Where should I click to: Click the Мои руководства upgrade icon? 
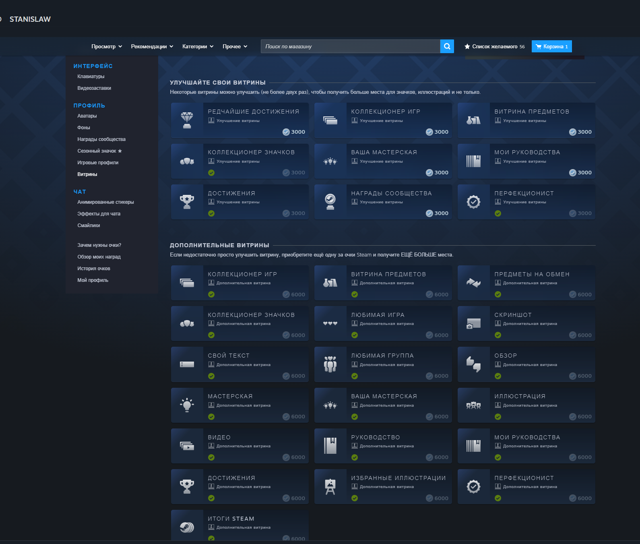click(x=473, y=161)
